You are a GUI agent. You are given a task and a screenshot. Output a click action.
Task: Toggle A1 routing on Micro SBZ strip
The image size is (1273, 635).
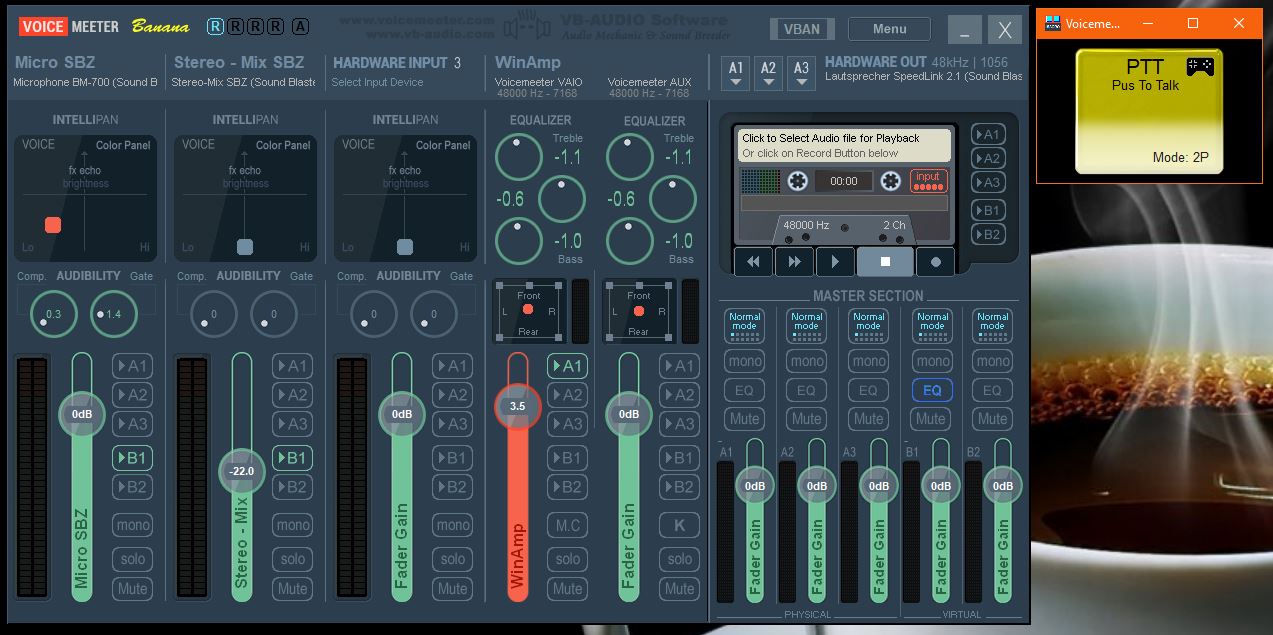point(132,366)
